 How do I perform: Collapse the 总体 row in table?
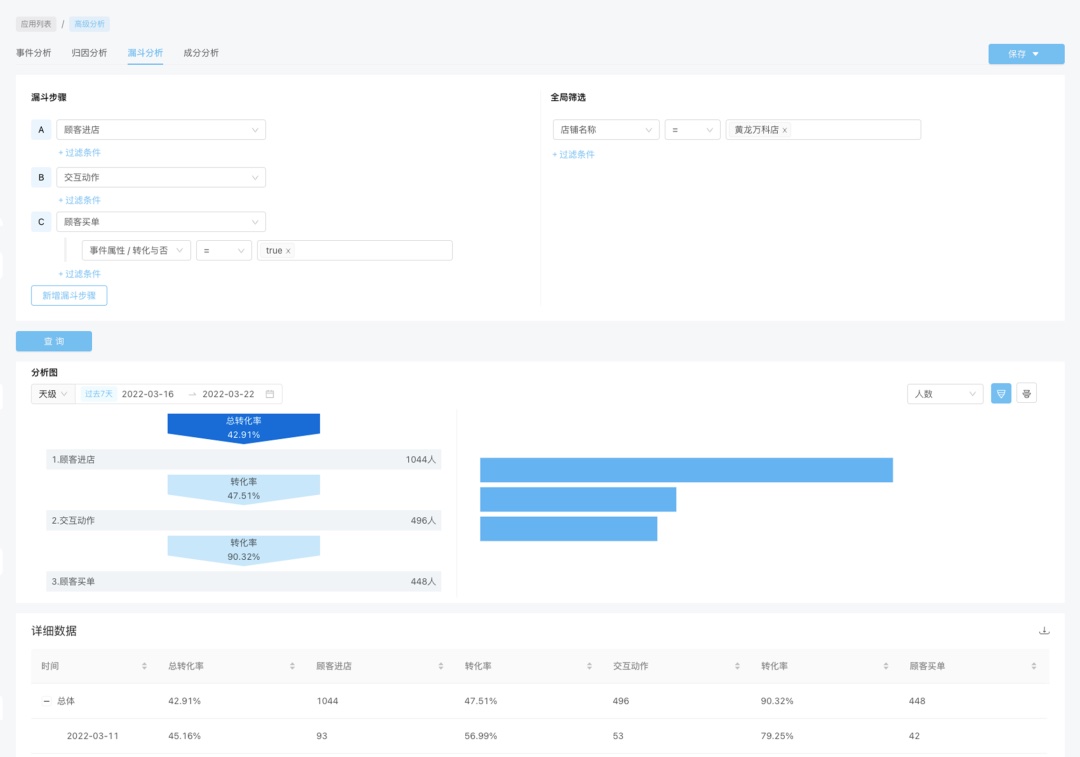[46, 701]
